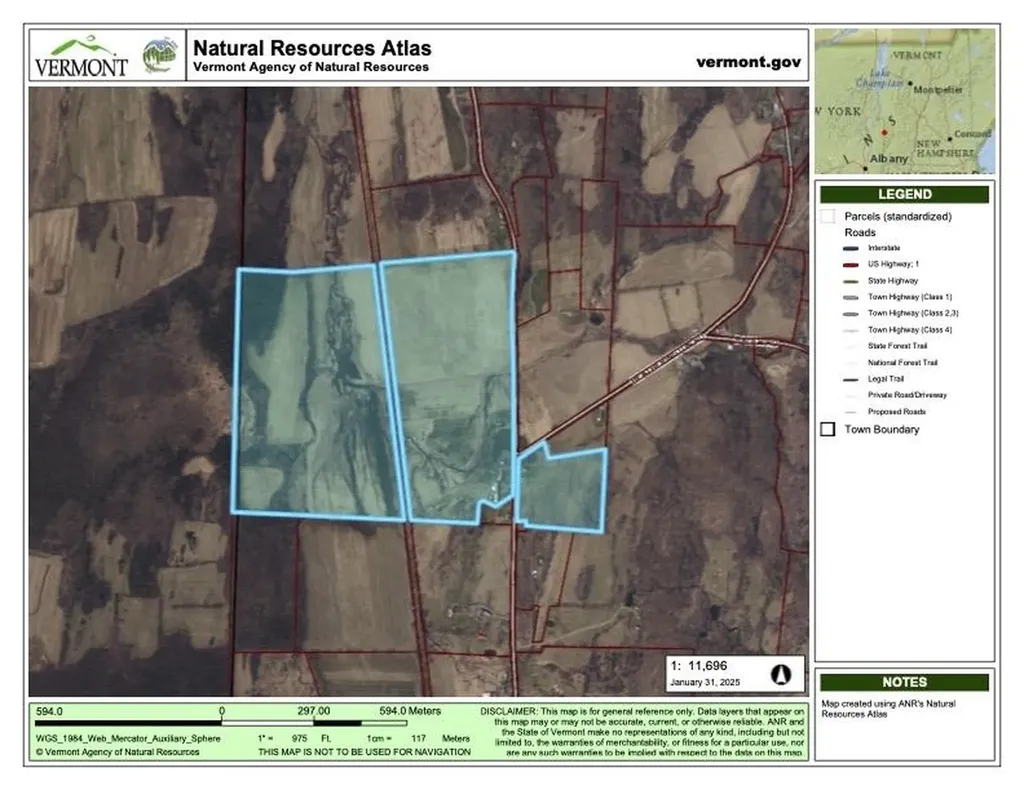Click the Natural Resources Atlas title
Image resolution: width=1024 pixels, height=790 pixels.
click(312, 48)
